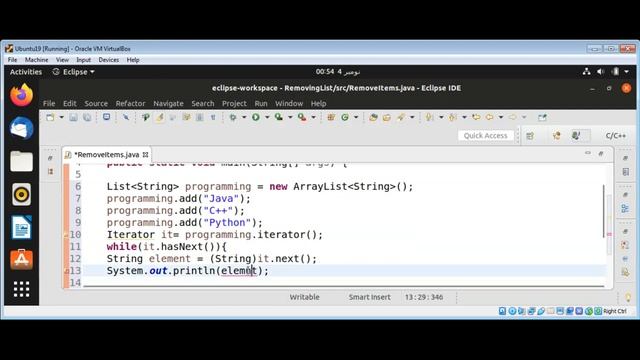640x360 pixels.
Task: Open the dropdown arrow beside the New icon
Action: pos(62,118)
